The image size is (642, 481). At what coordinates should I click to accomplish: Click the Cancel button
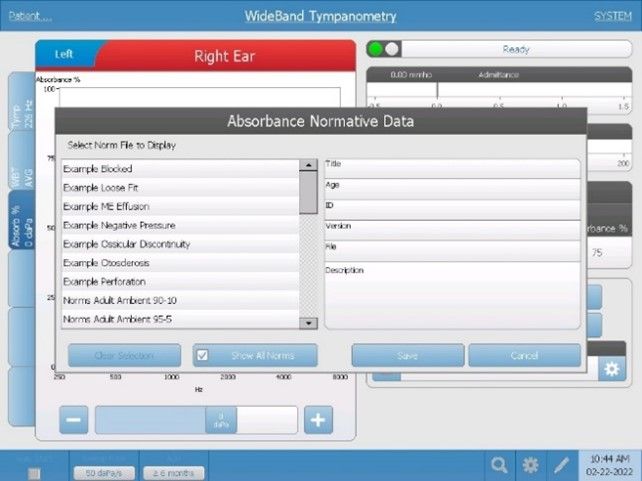click(x=524, y=355)
